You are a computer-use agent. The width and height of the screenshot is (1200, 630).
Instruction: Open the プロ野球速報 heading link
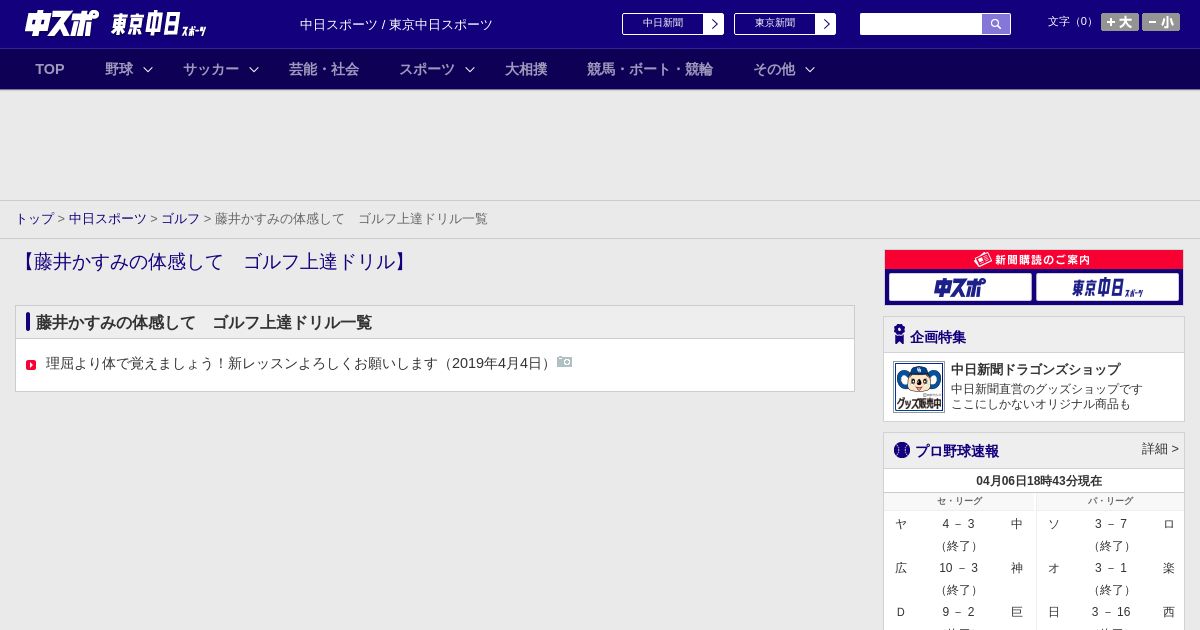(957, 451)
